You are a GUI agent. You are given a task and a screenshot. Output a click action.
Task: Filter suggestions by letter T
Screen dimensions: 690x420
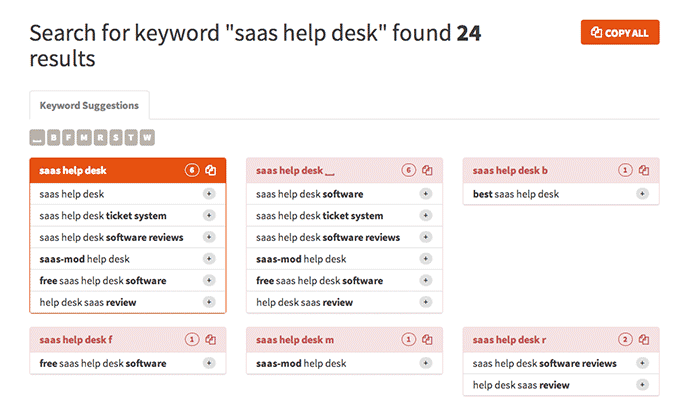(x=131, y=137)
